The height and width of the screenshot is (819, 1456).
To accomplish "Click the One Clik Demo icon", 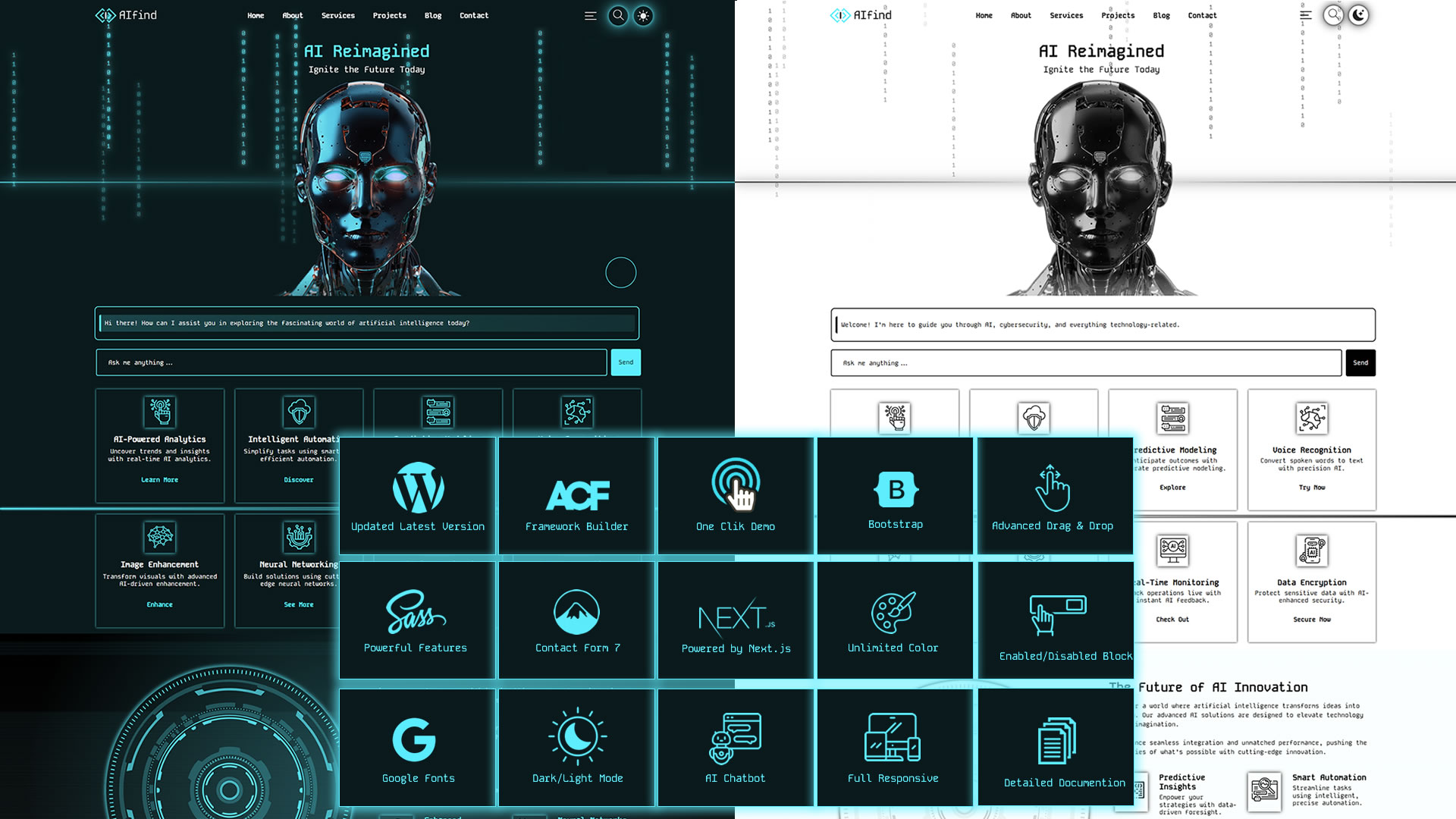I will (736, 484).
